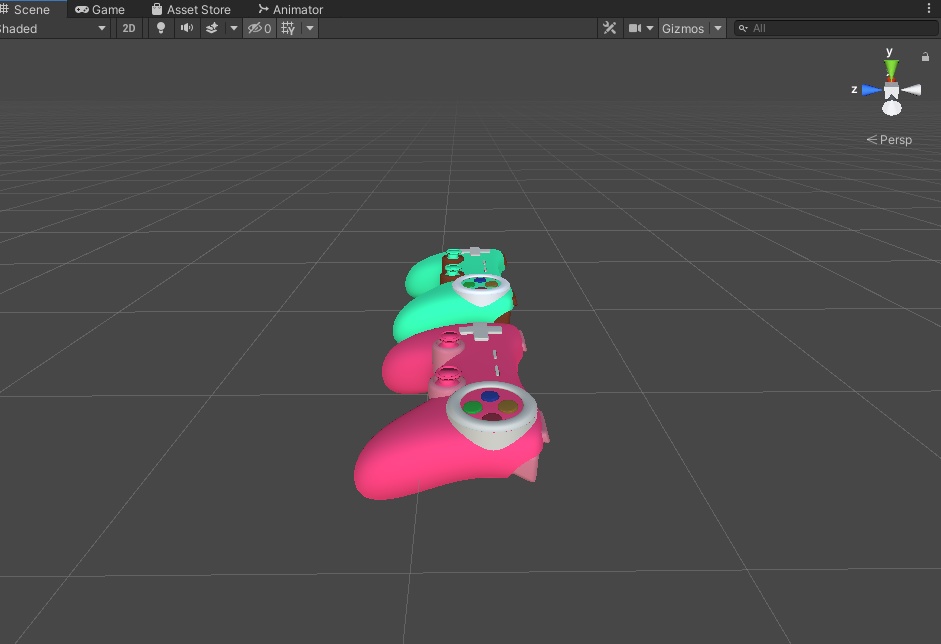
Task: Click the scene view lock padlock icon
Action: click(x=926, y=56)
